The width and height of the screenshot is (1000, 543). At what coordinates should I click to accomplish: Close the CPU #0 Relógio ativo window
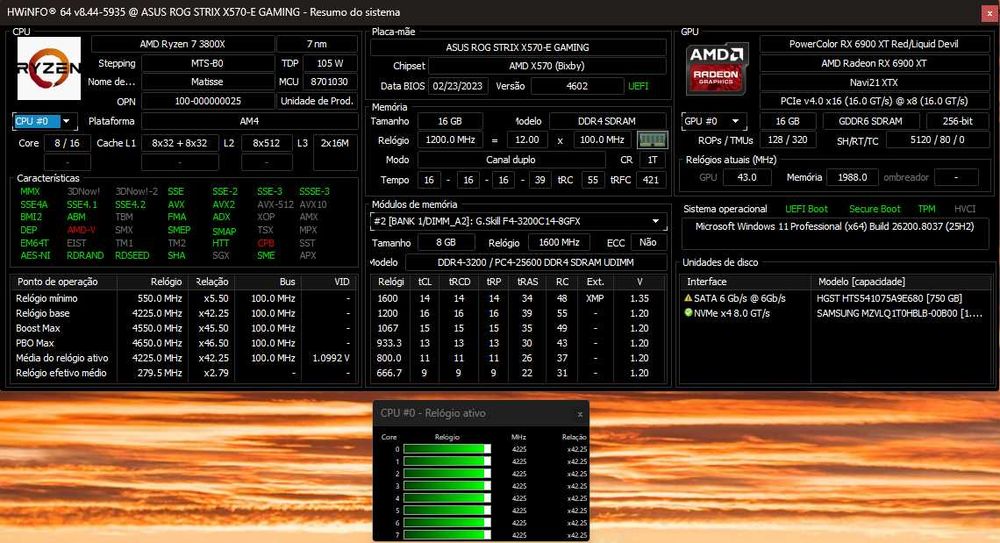click(x=580, y=414)
